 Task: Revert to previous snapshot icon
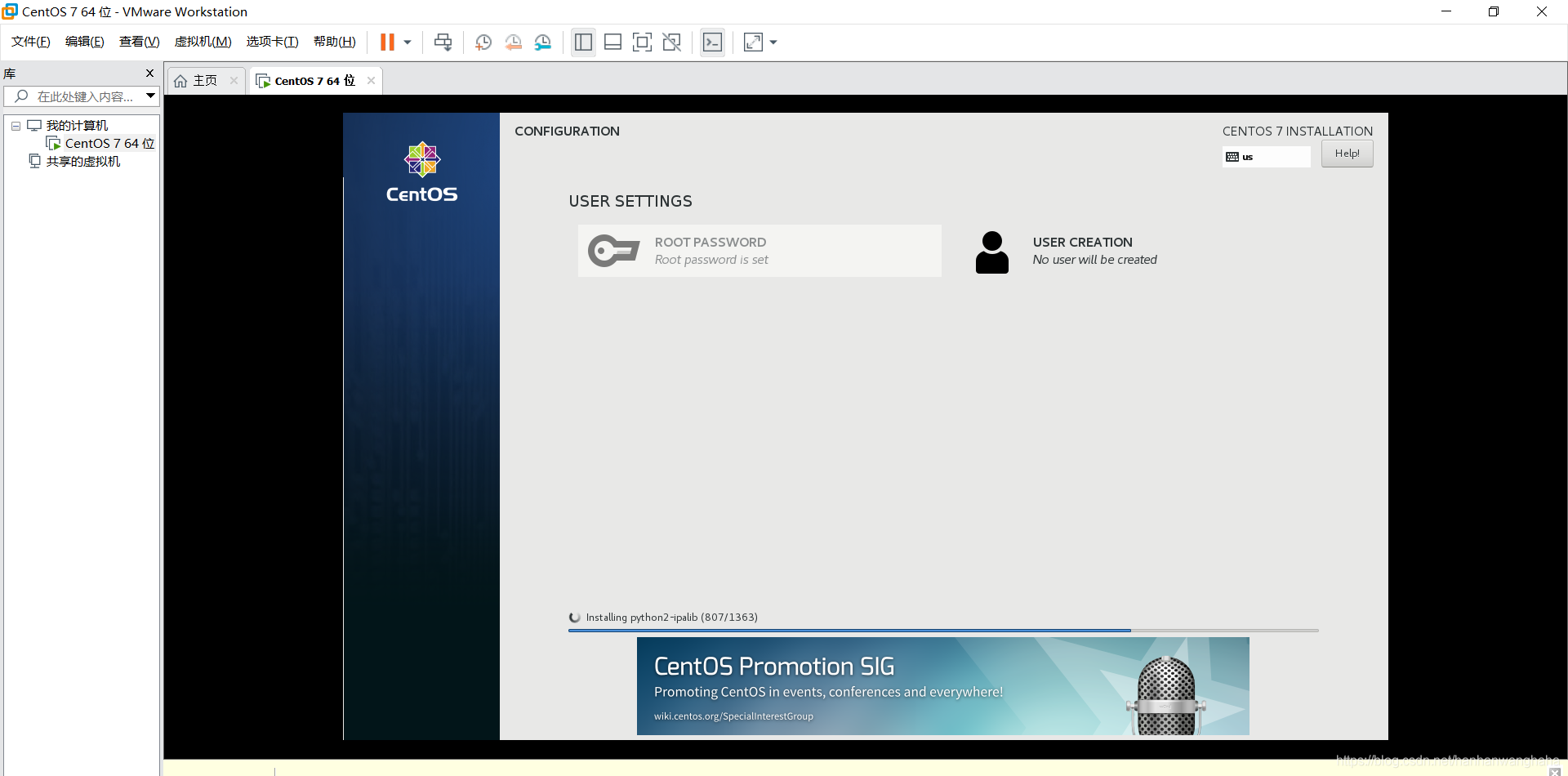pyautogui.click(x=514, y=42)
